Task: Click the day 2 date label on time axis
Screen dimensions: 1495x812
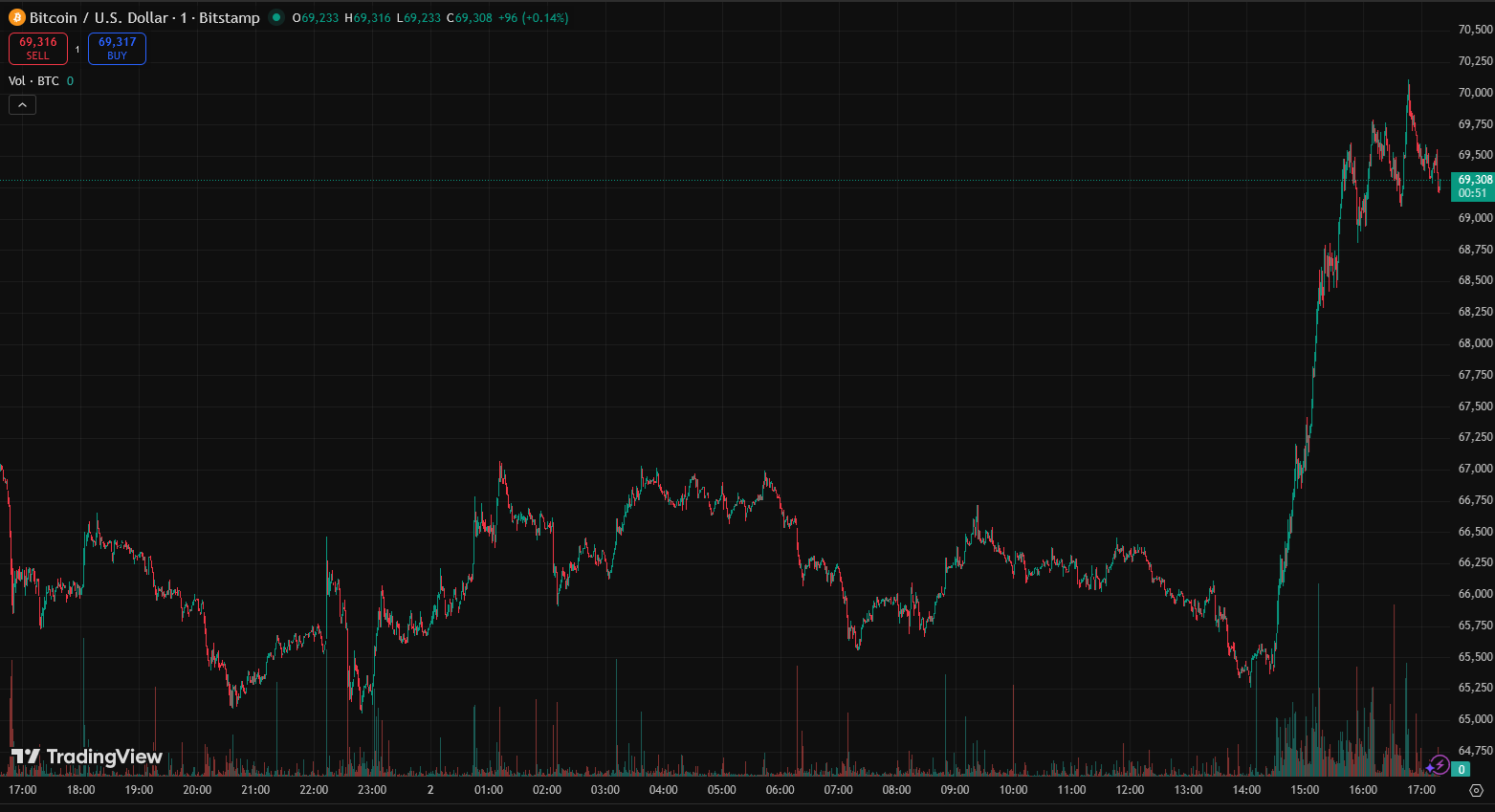Action: coord(430,790)
